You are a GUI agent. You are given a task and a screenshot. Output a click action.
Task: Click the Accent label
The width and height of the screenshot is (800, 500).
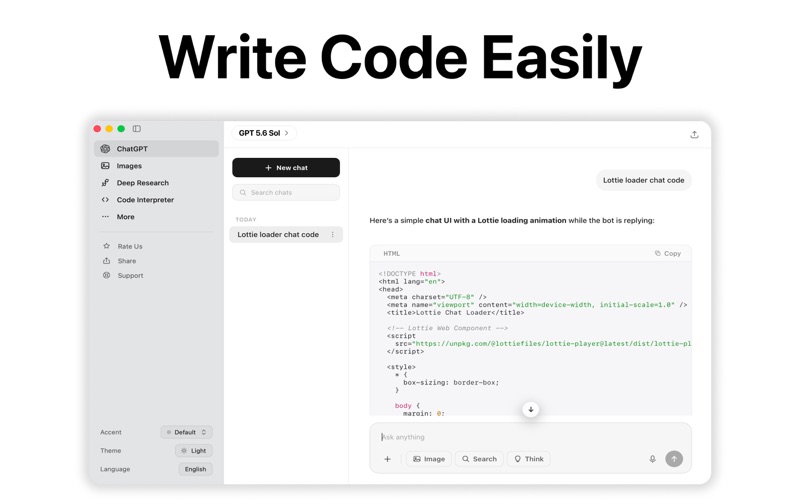click(111, 432)
